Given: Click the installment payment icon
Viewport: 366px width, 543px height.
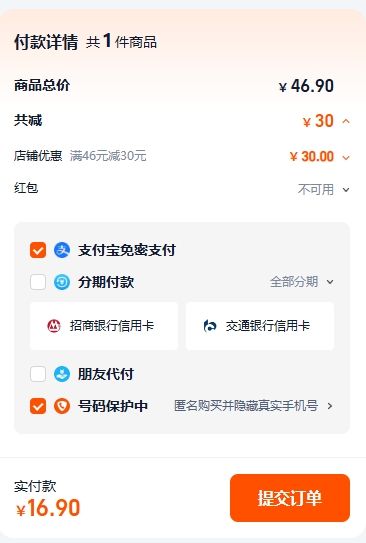Looking at the screenshot, I should (62, 282).
